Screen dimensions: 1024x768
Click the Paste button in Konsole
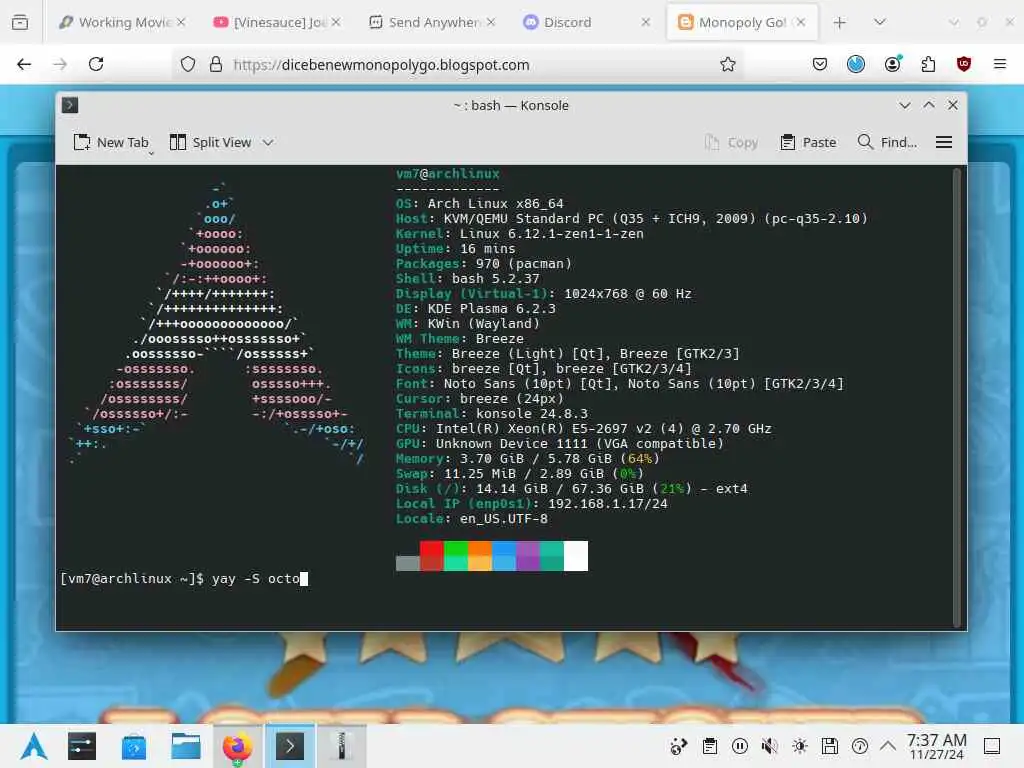[808, 142]
